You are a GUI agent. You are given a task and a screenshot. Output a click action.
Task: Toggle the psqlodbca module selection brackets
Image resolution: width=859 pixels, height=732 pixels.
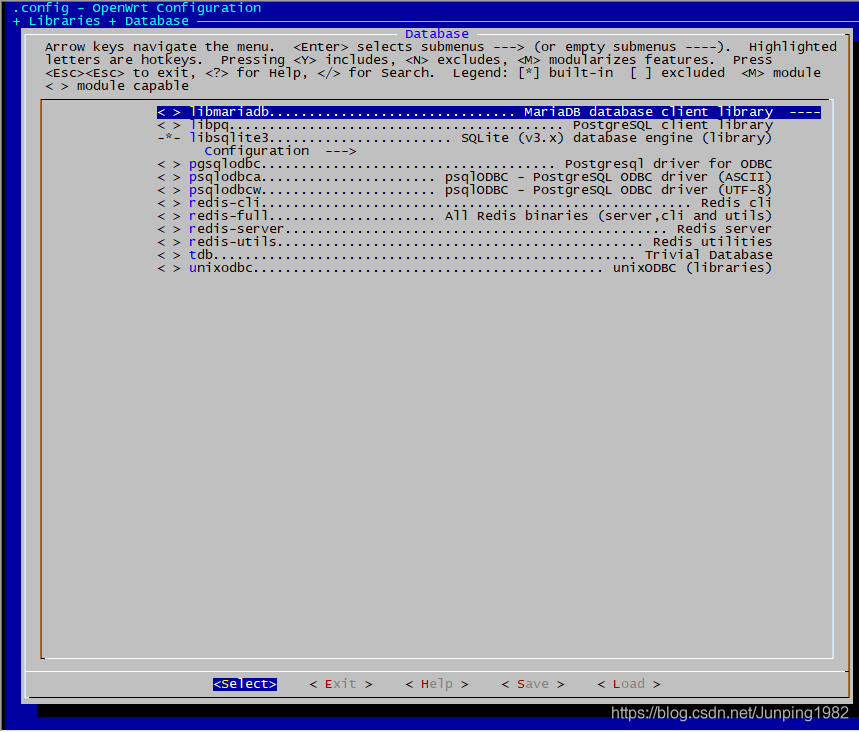[x=169, y=178]
